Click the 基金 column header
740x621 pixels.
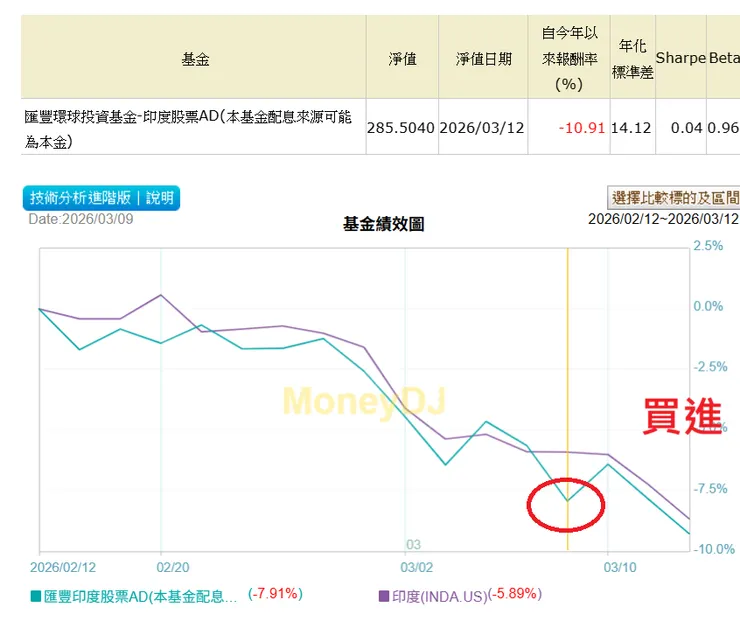(195, 59)
